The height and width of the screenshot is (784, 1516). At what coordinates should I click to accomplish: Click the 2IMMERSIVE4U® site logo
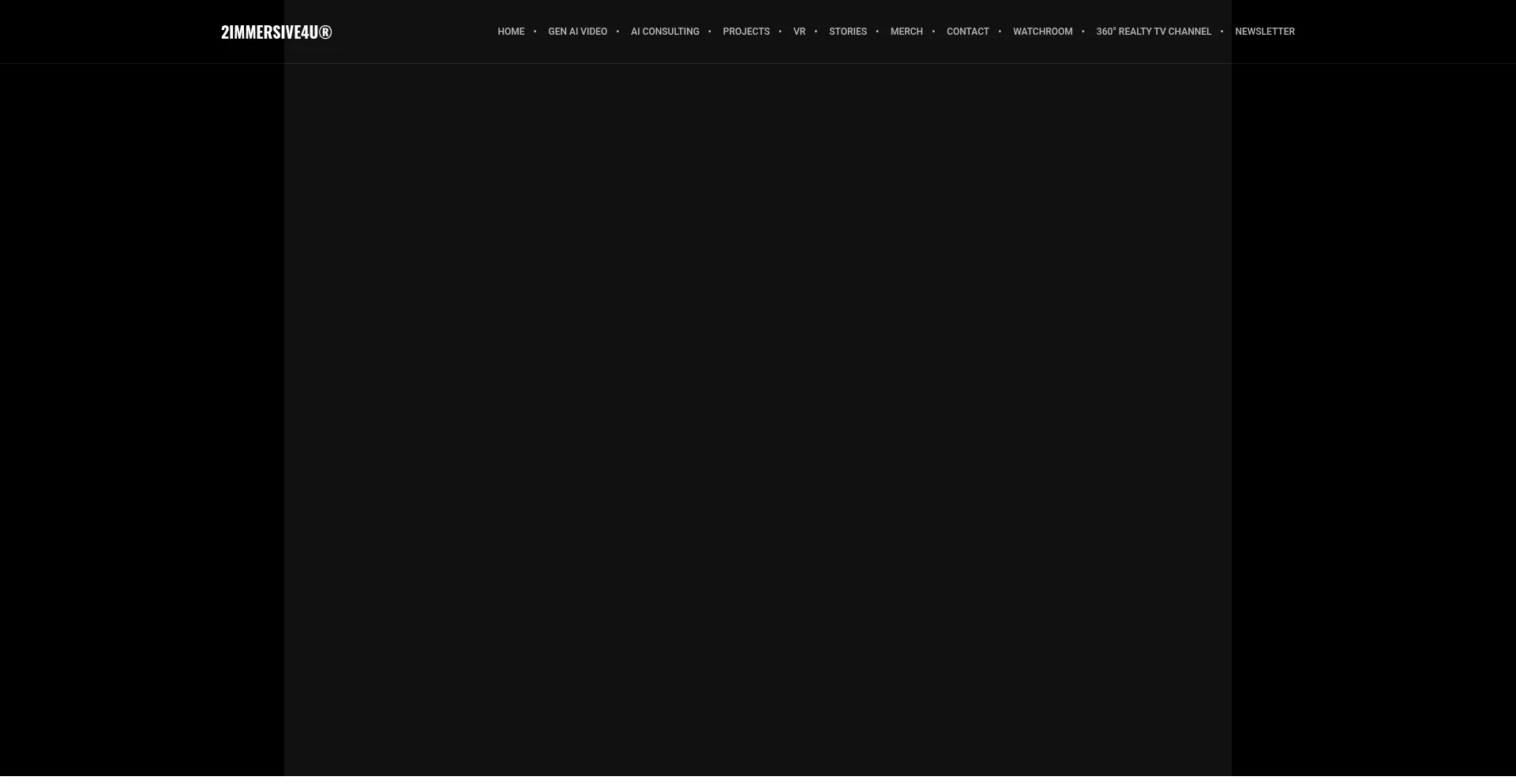pos(276,32)
